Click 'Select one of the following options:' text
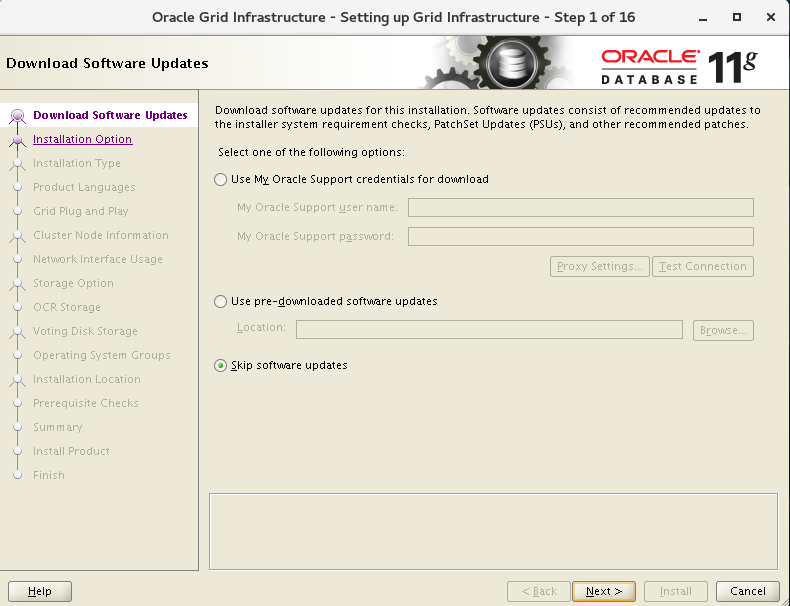The height and width of the screenshot is (606, 790). 311,152
